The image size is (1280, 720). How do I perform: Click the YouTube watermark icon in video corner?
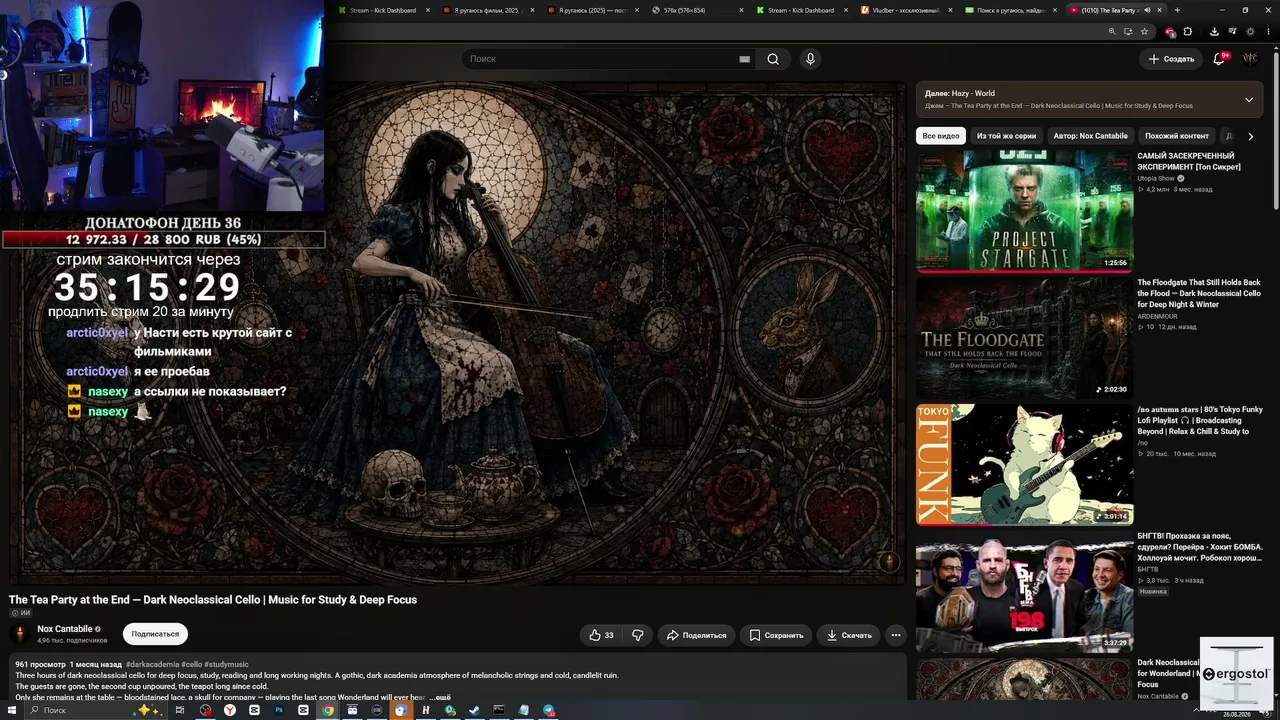[888, 562]
